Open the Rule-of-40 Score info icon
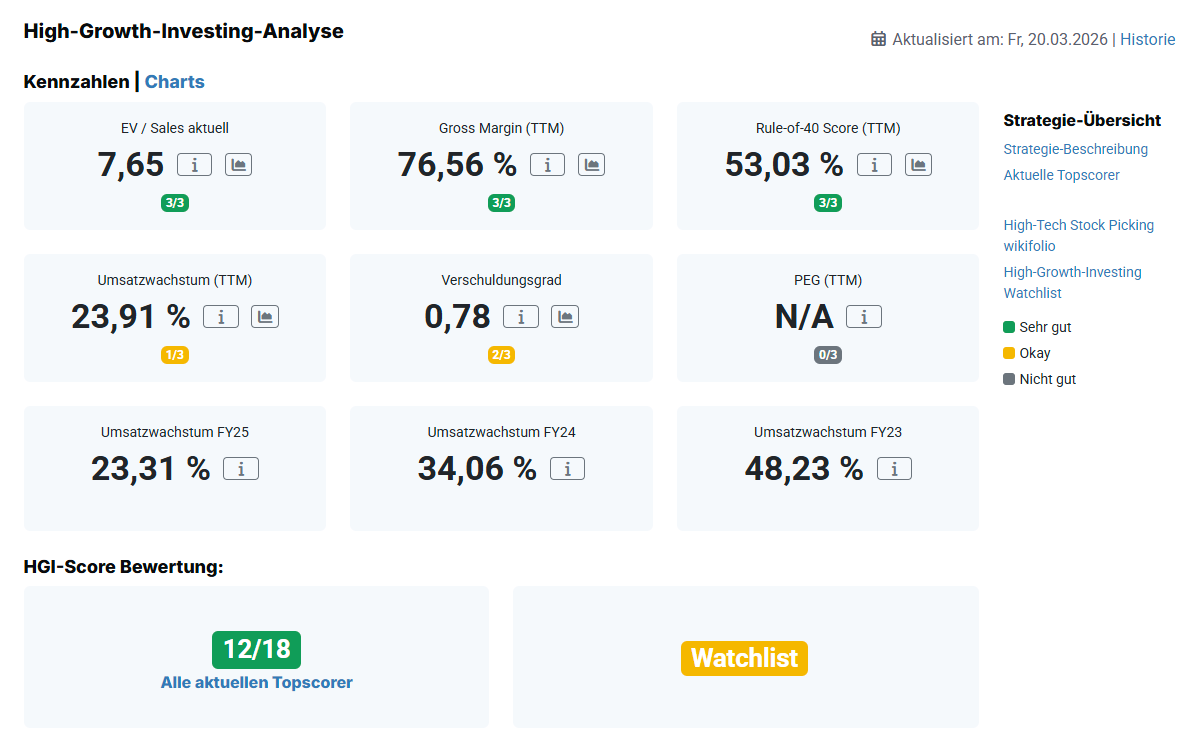The width and height of the screenshot is (1204, 732). (874, 165)
